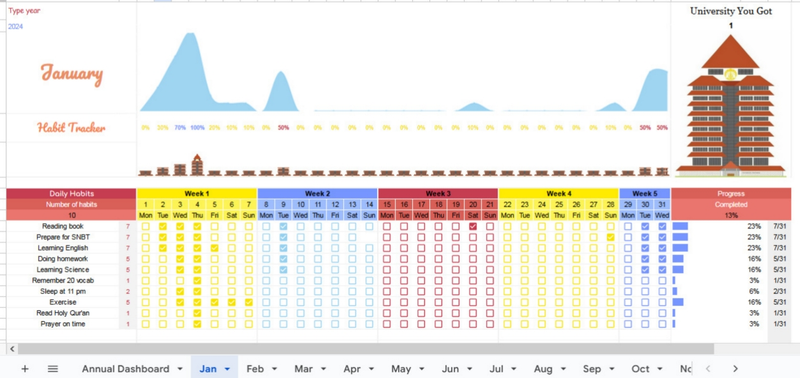Open Apr tab dropdown arrow

pyautogui.click(x=371, y=369)
